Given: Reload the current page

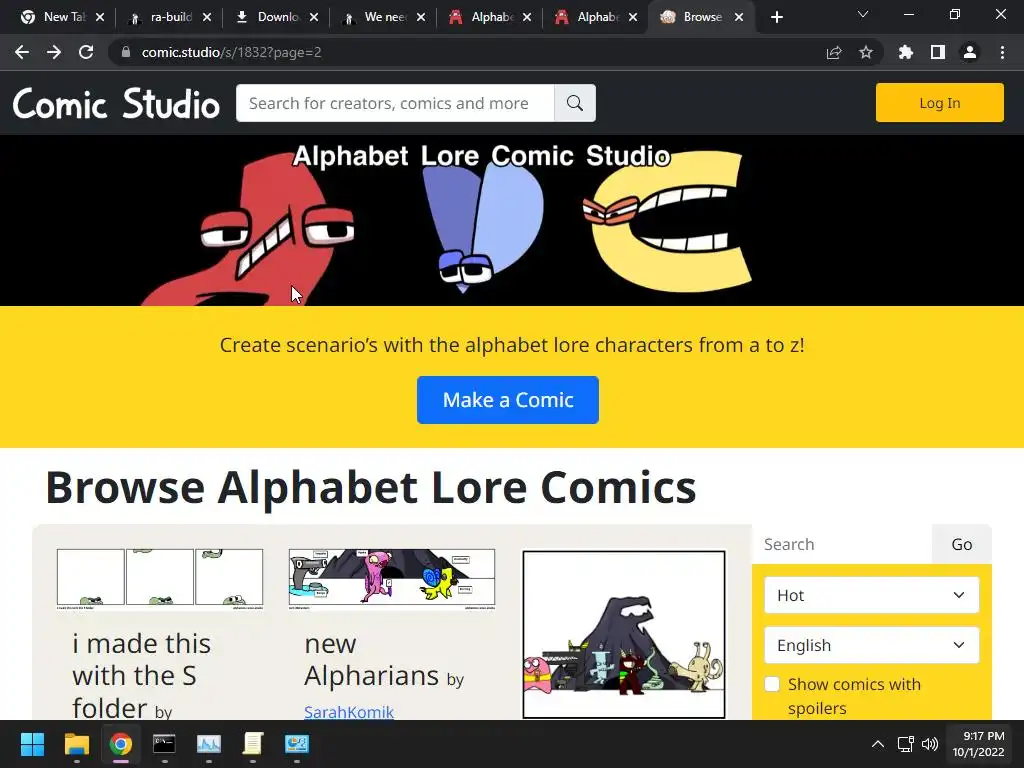Looking at the screenshot, I should pyautogui.click(x=86, y=52).
